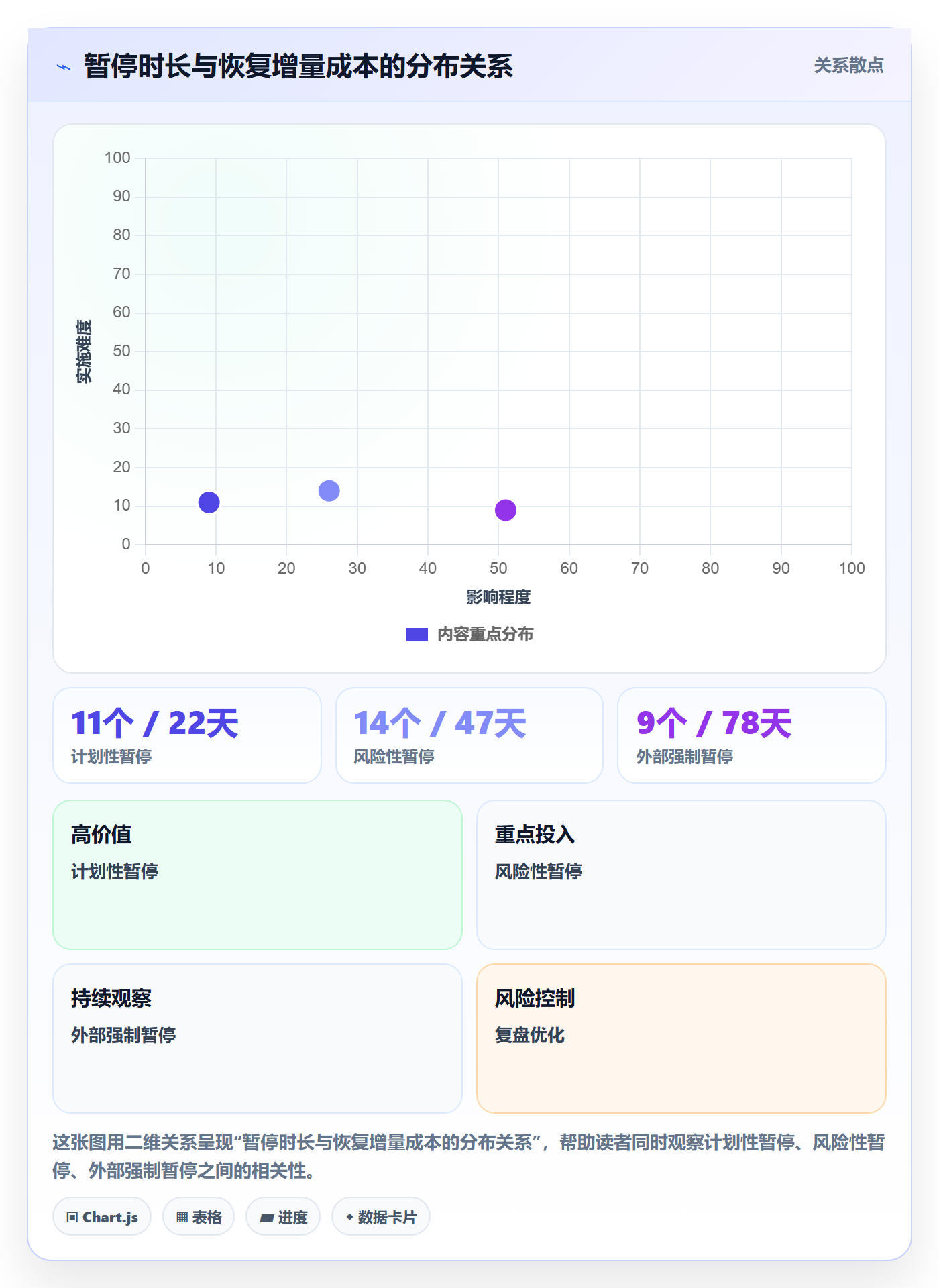Click the Chart.js tag chip
The height and width of the screenshot is (1288, 939).
point(102,1217)
